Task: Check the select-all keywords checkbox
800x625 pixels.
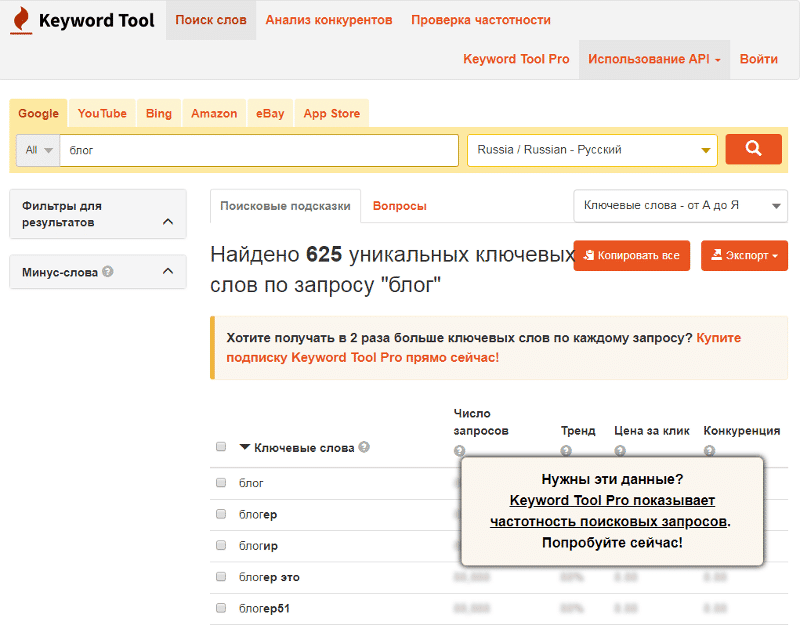Action: 221,447
